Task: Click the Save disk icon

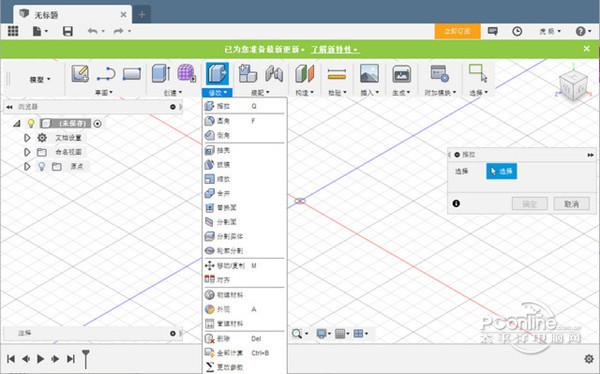Action: (x=68, y=31)
